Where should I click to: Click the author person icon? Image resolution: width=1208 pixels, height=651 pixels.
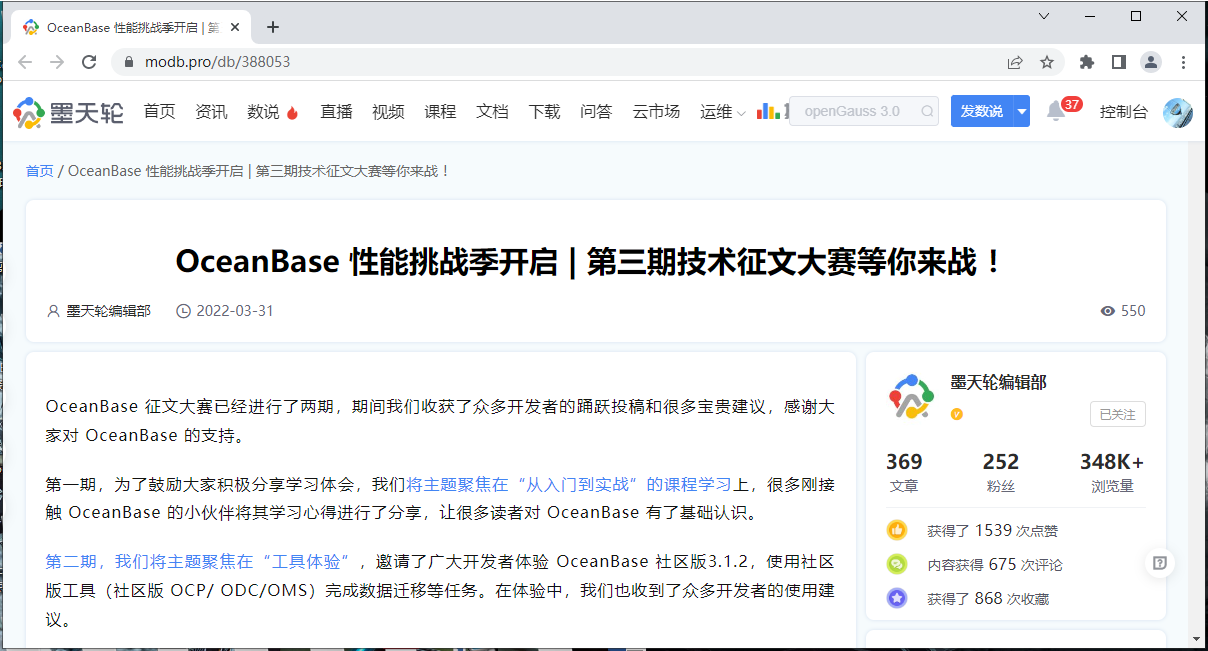(54, 311)
